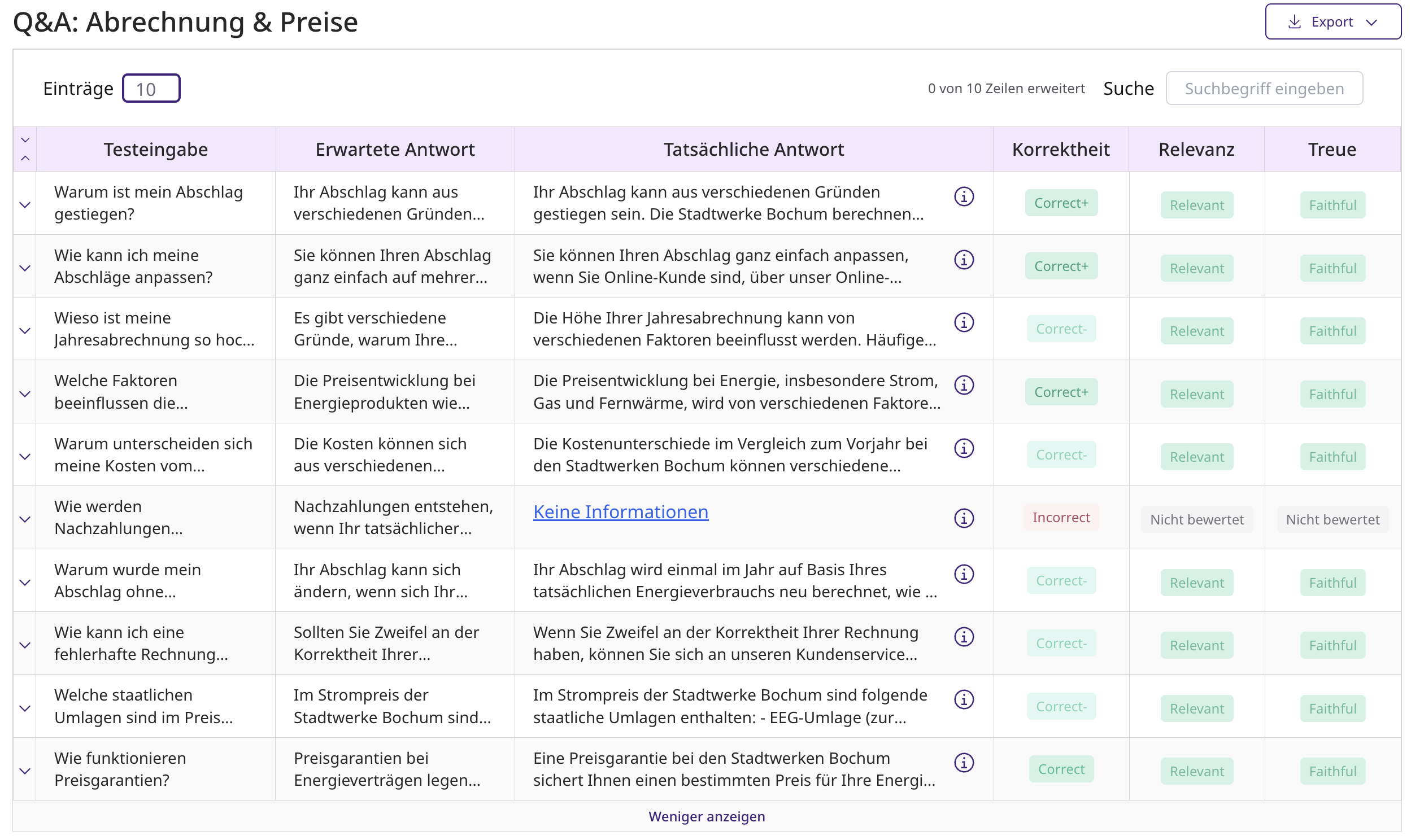Click info icon for 'Abschläge anpassen' row

(964, 260)
